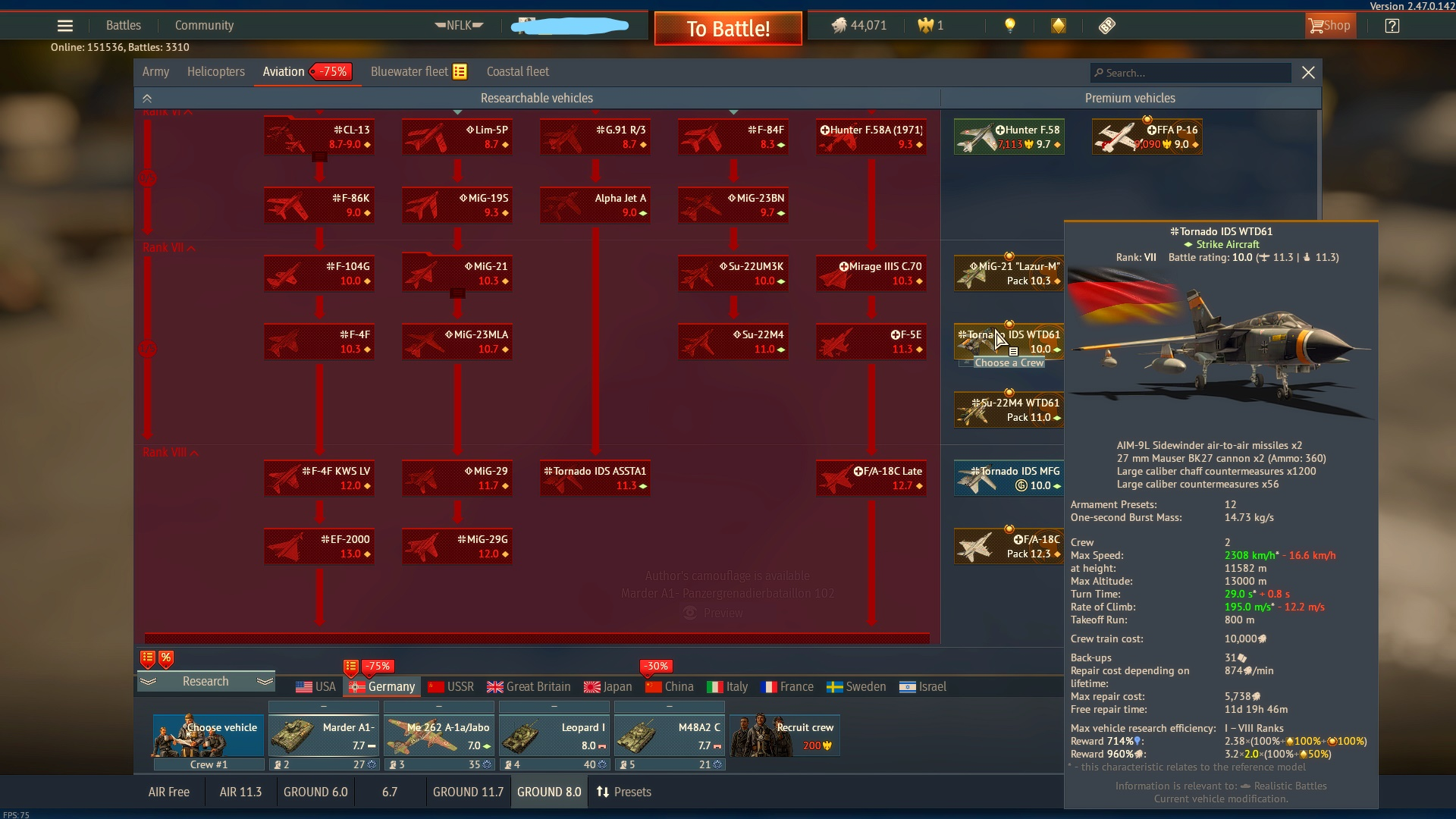Switch to the Coastal fleet tab
The image size is (1456, 819).
click(x=517, y=72)
